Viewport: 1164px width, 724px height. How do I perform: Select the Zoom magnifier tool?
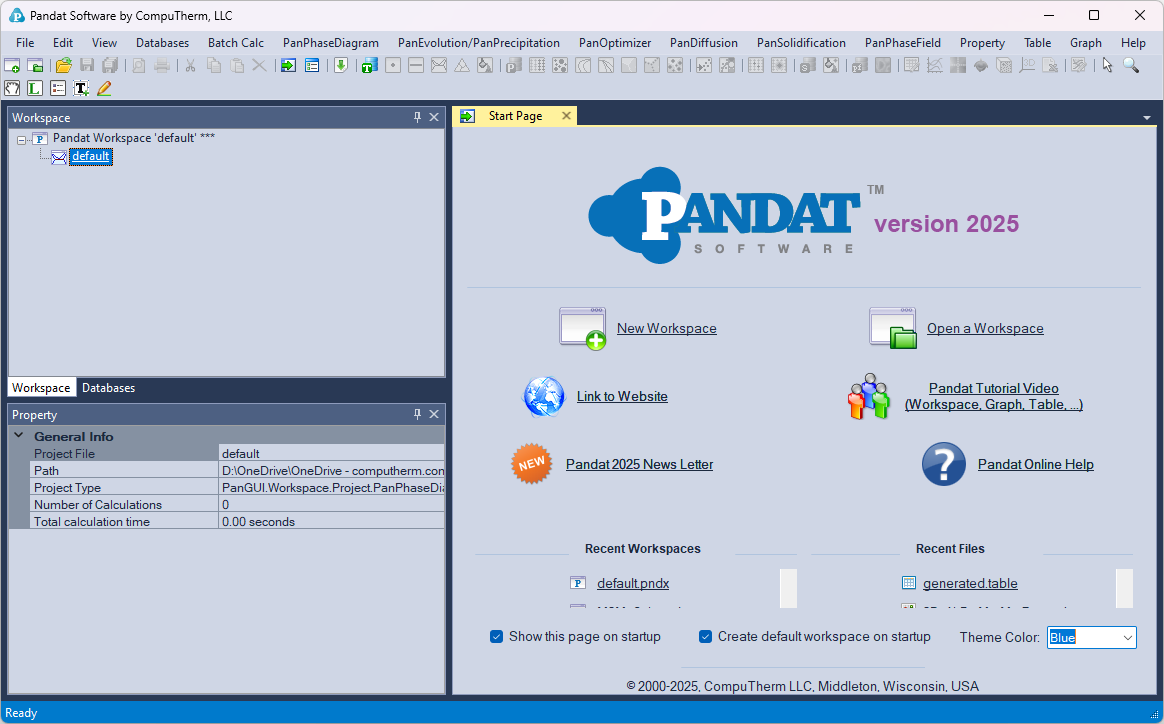pos(1130,65)
